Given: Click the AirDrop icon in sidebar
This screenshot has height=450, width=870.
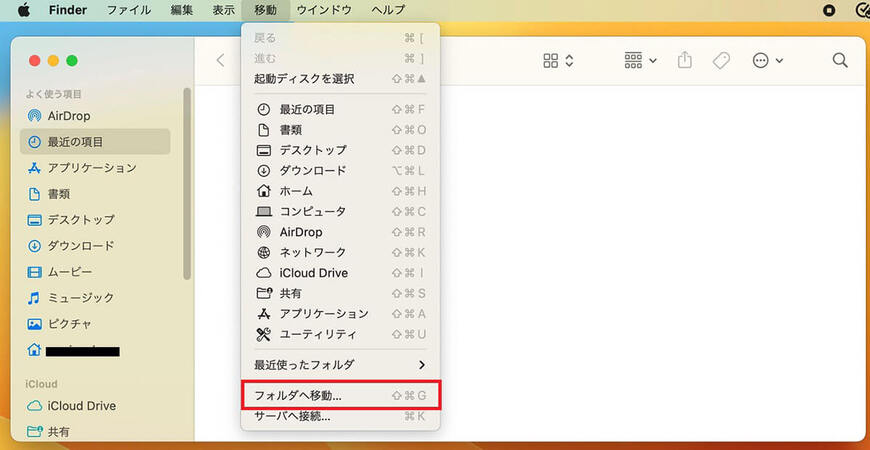Looking at the screenshot, I should click(34, 116).
